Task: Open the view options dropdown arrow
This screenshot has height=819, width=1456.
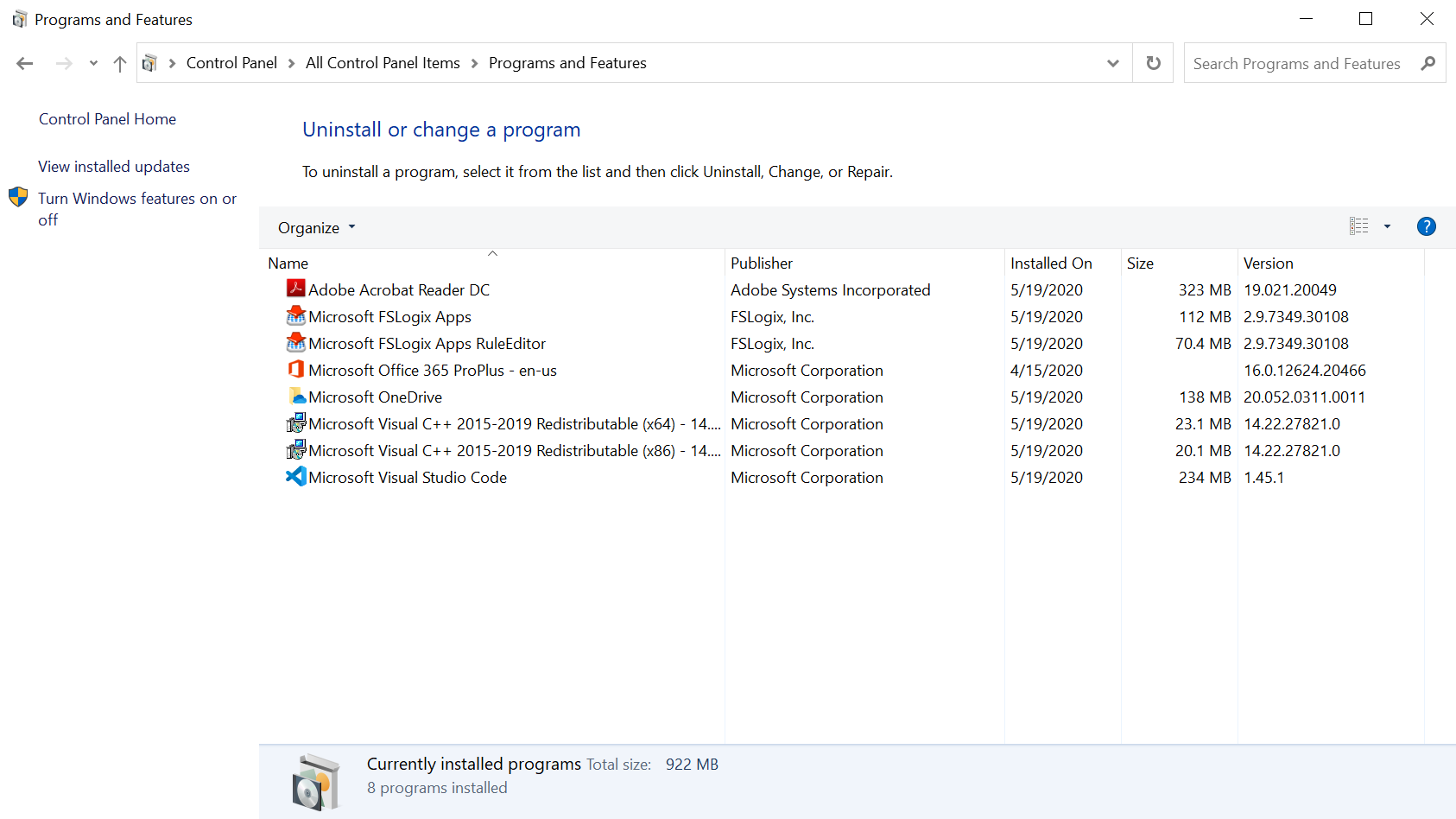Action: (1387, 226)
